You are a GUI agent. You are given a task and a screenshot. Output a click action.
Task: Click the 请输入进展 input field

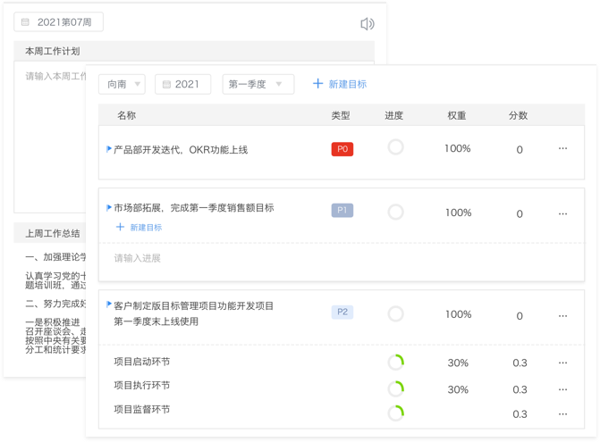coord(137,258)
